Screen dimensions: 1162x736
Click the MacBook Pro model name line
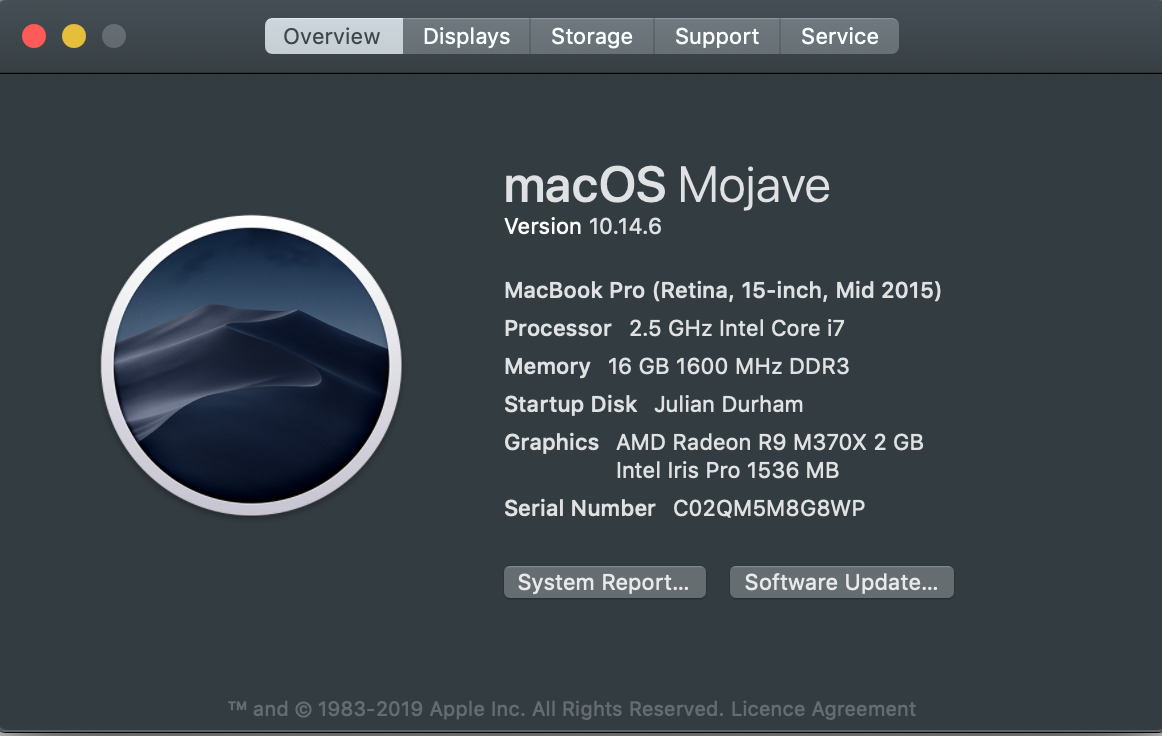pos(723,290)
